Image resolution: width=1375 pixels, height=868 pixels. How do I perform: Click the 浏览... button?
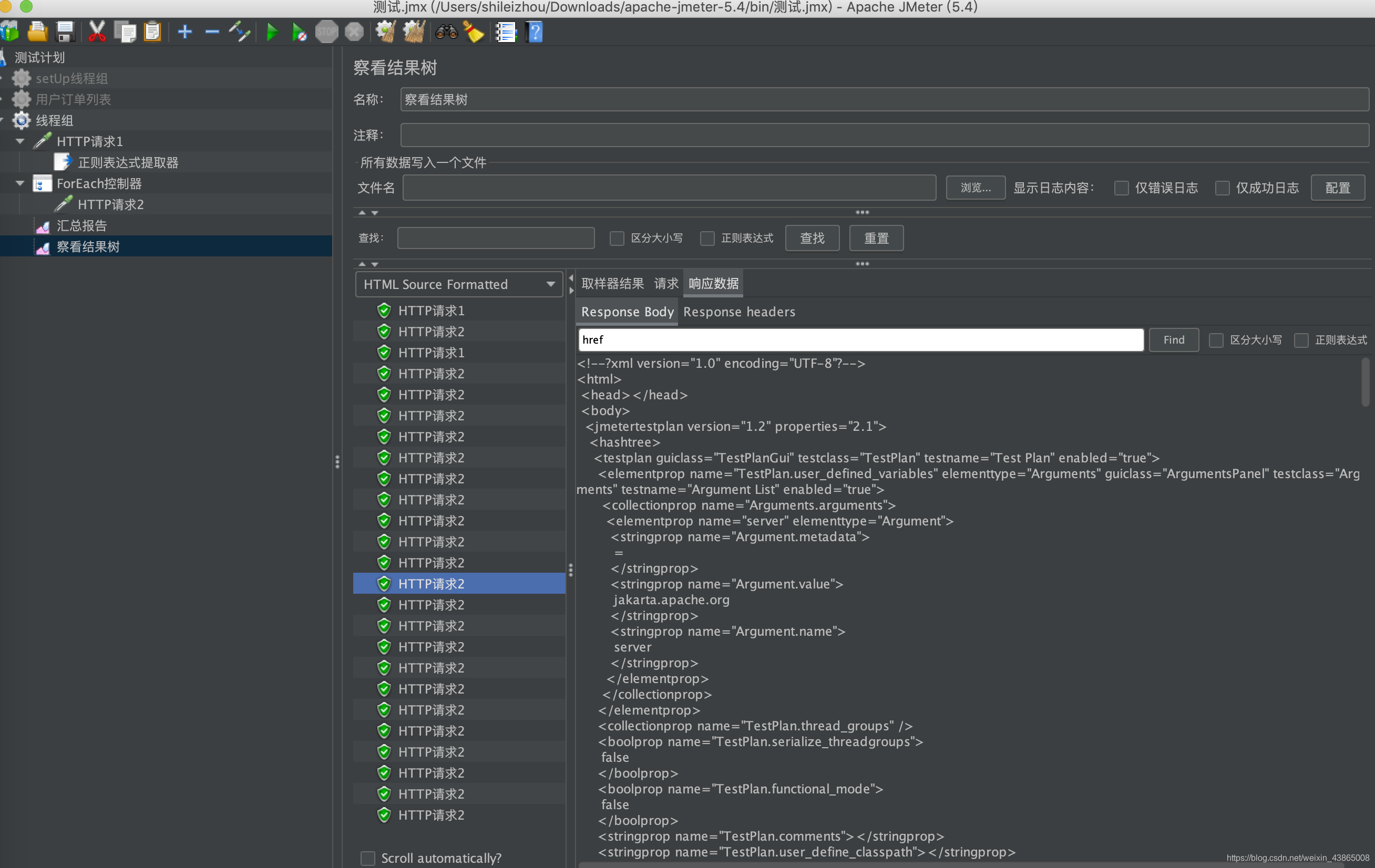976,188
